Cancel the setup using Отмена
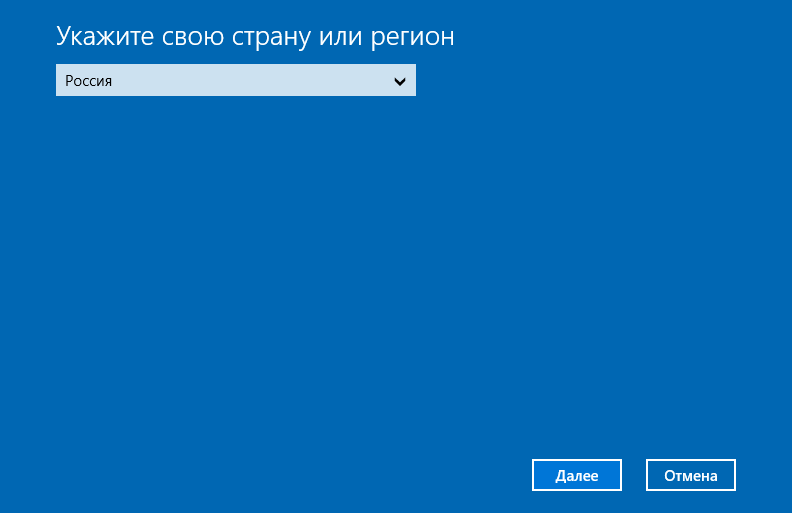This screenshot has height=513, width=792. (691, 476)
